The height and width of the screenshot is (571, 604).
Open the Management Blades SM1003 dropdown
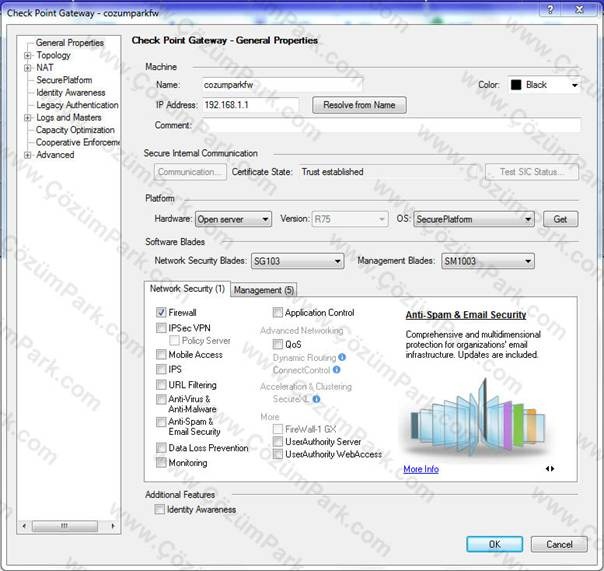tap(488, 261)
